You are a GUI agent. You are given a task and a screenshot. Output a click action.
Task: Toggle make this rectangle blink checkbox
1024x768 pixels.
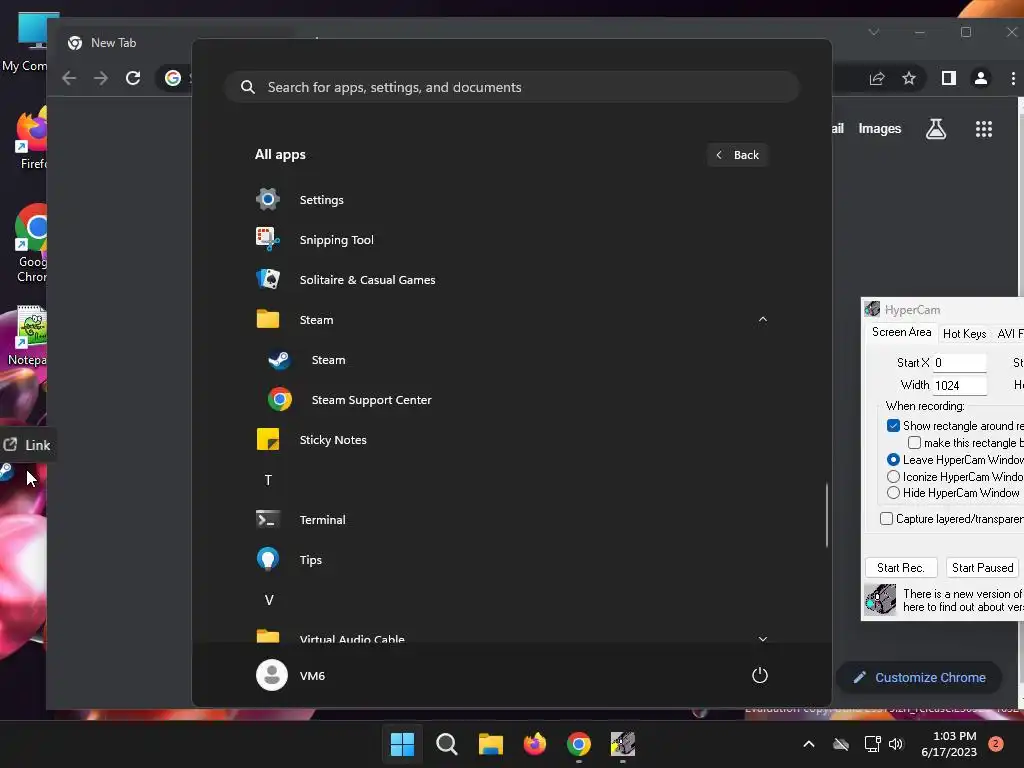click(914, 443)
